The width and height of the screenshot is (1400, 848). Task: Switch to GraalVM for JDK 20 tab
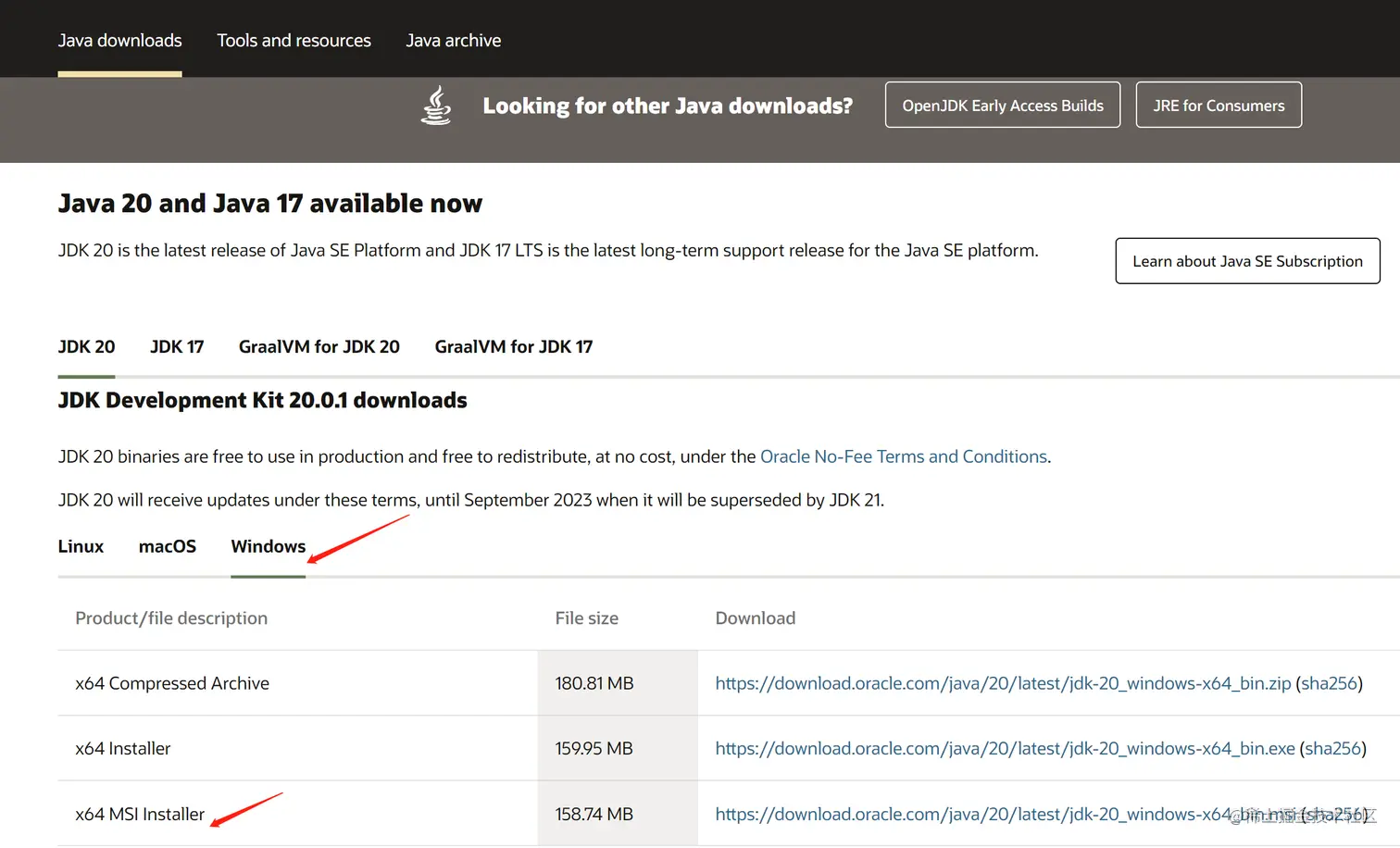[319, 347]
